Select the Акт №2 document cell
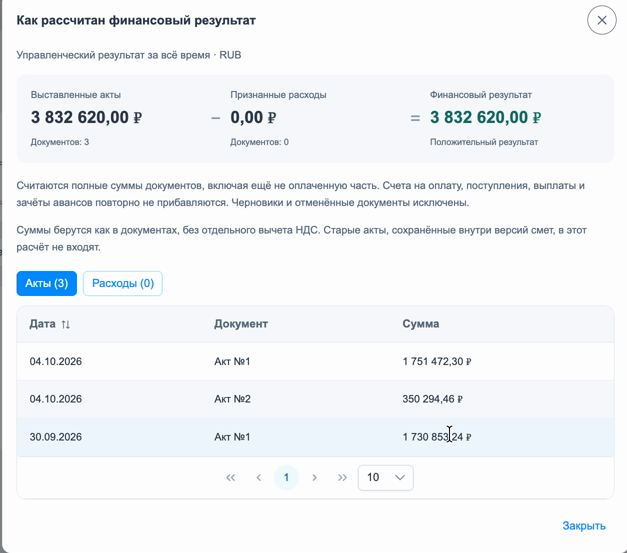This screenshot has height=553, width=627. (x=232, y=399)
